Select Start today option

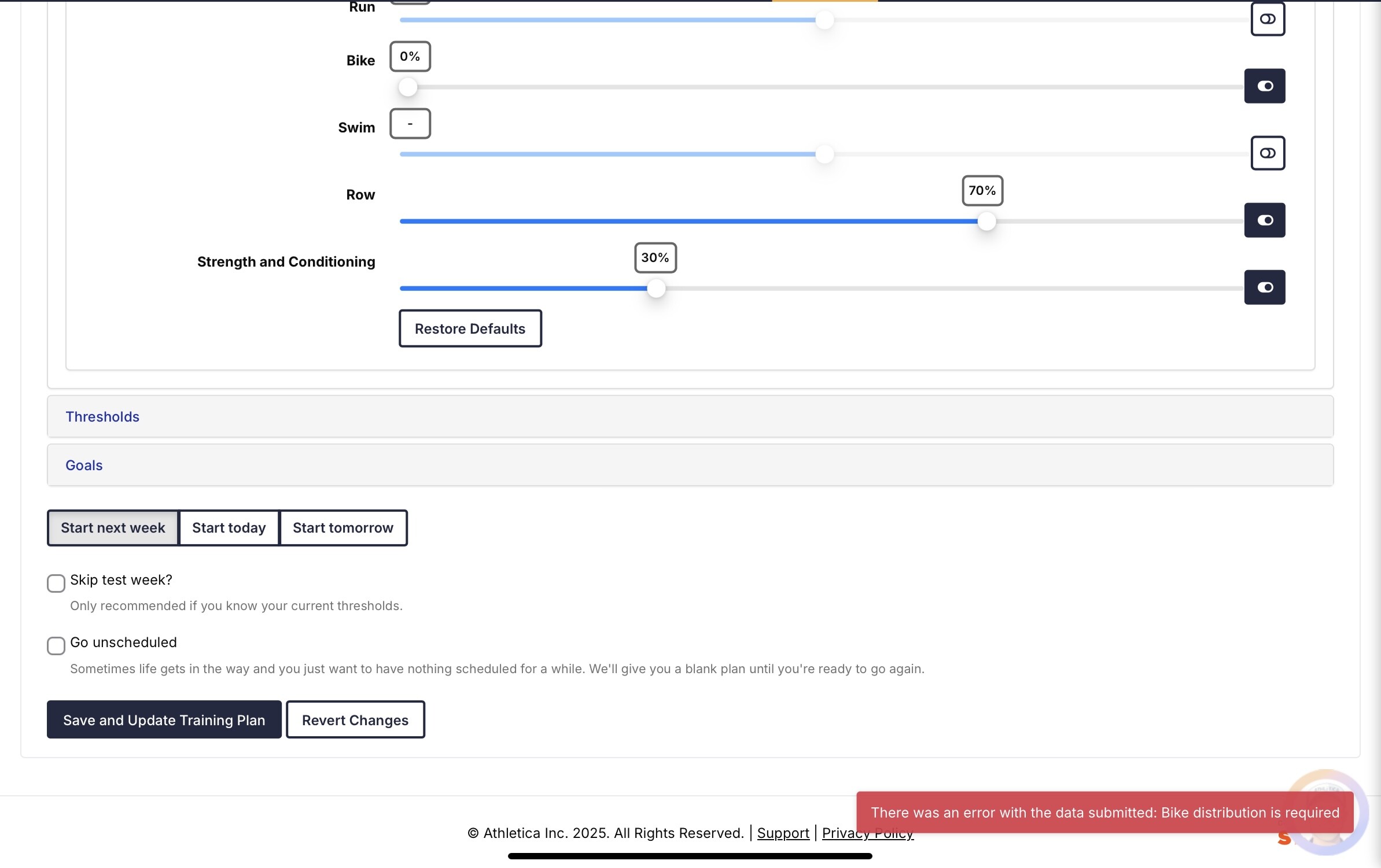coord(229,527)
